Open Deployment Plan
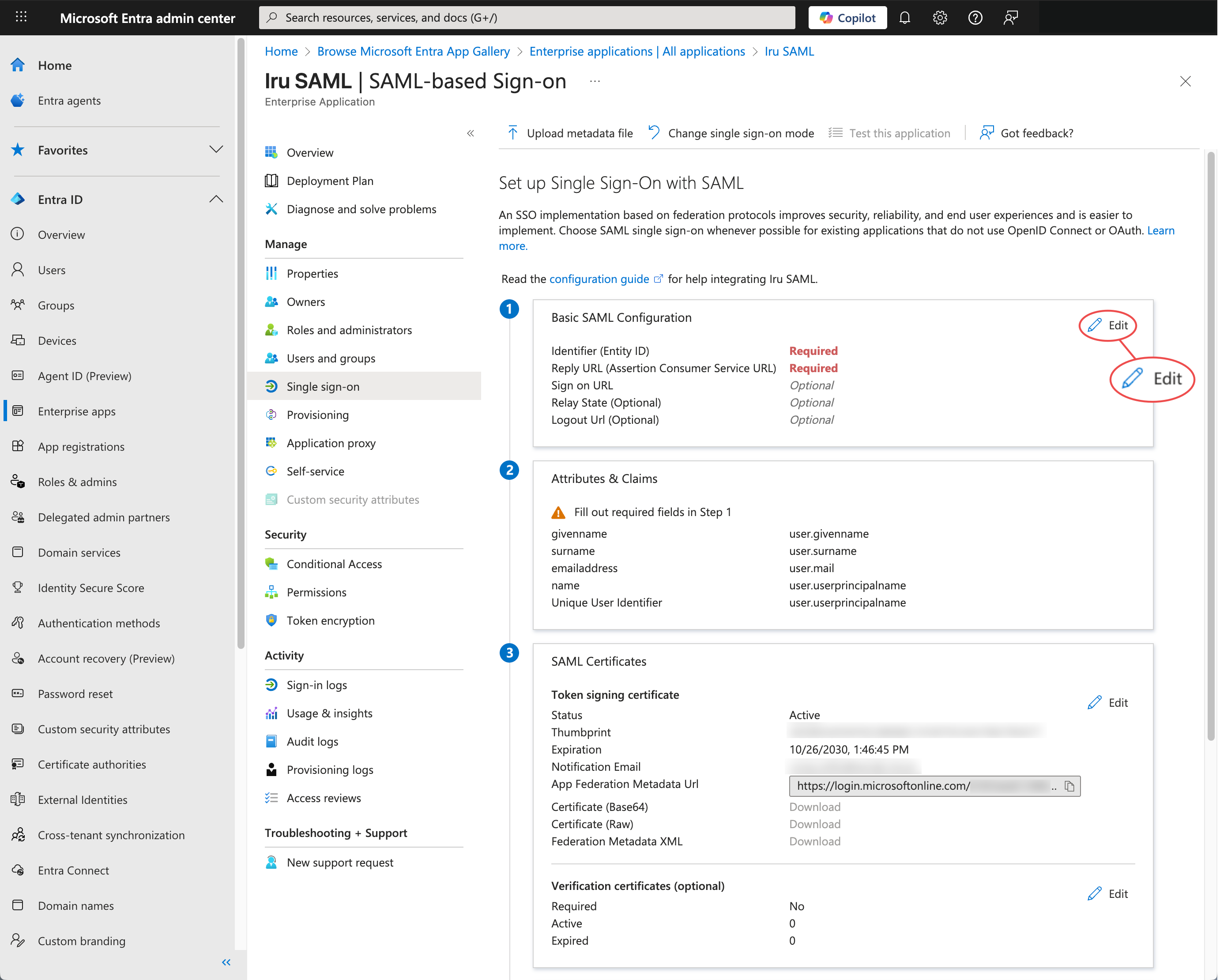 (x=330, y=181)
